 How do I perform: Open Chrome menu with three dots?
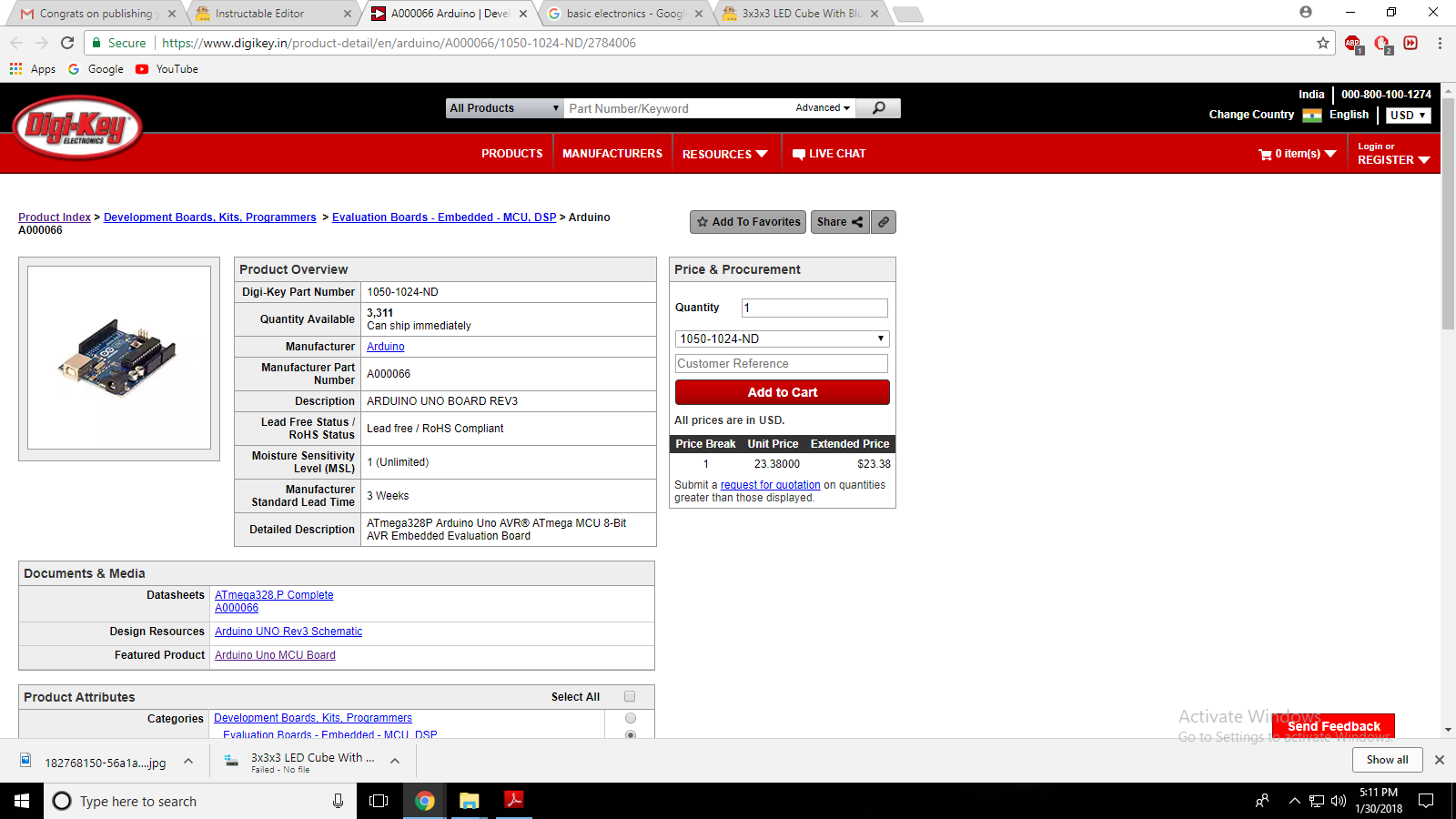pos(1440,43)
